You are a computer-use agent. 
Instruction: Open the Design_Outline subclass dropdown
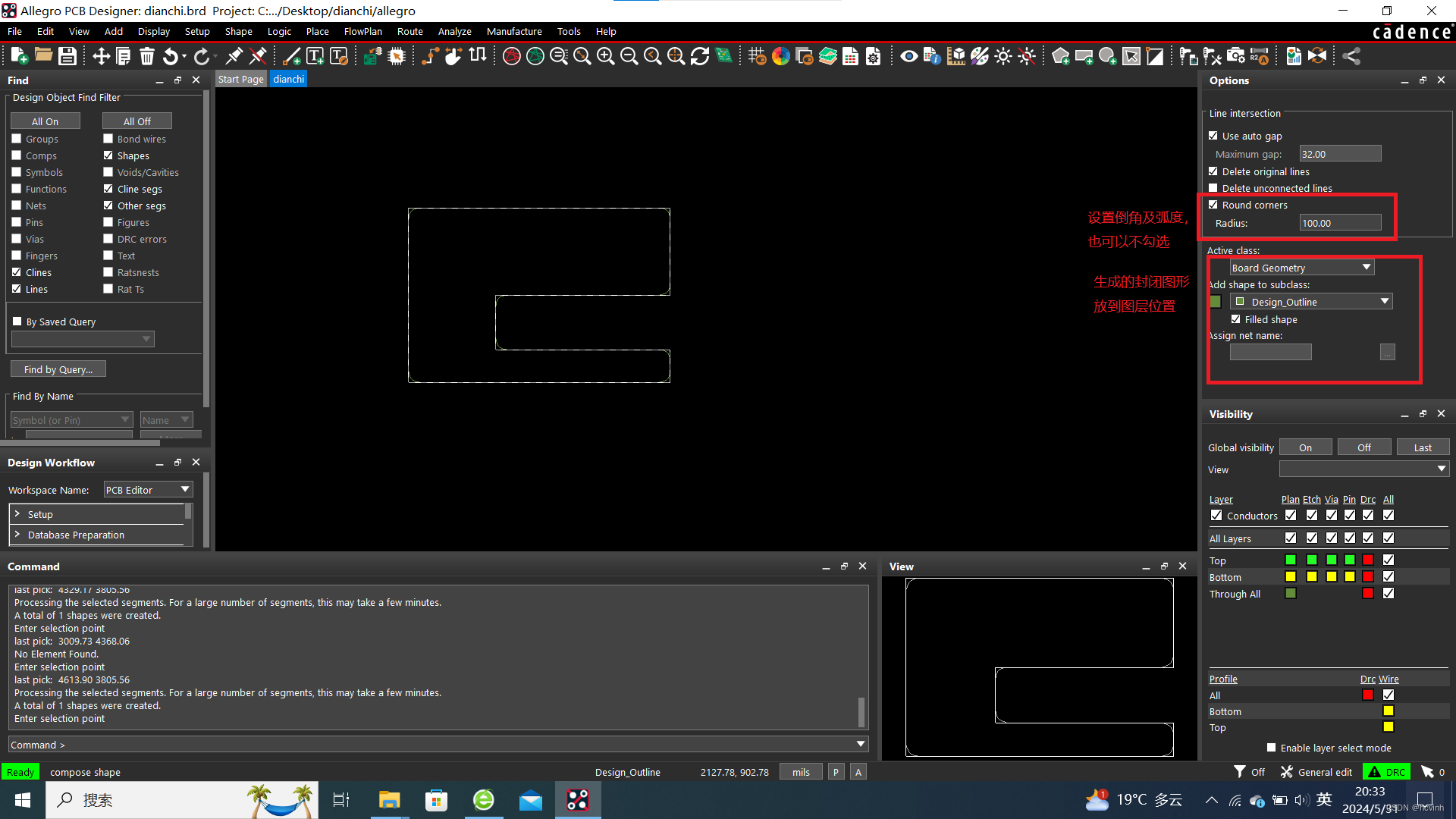tap(1312, 302)
